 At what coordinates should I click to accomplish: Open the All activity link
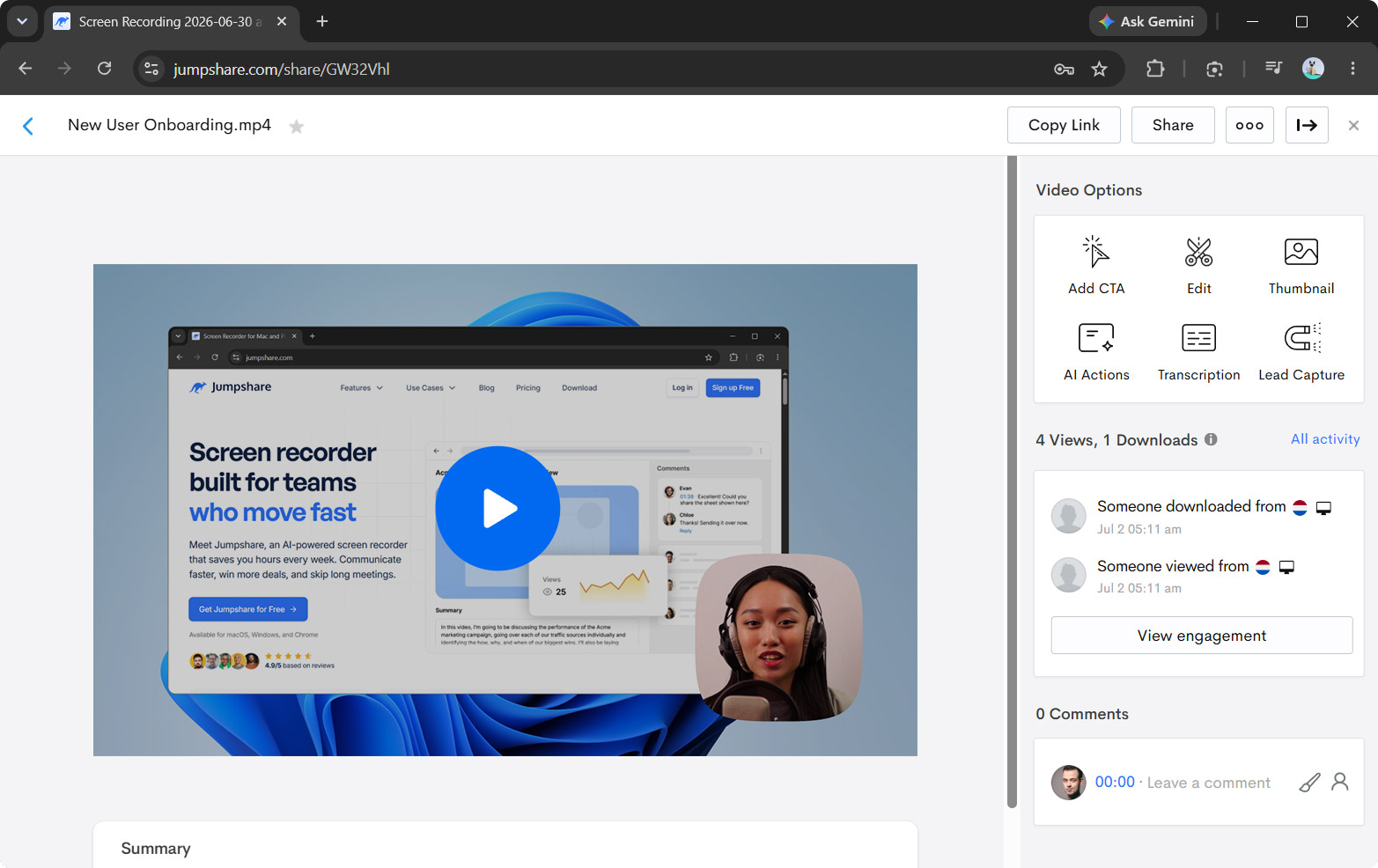click(1325, 439)
